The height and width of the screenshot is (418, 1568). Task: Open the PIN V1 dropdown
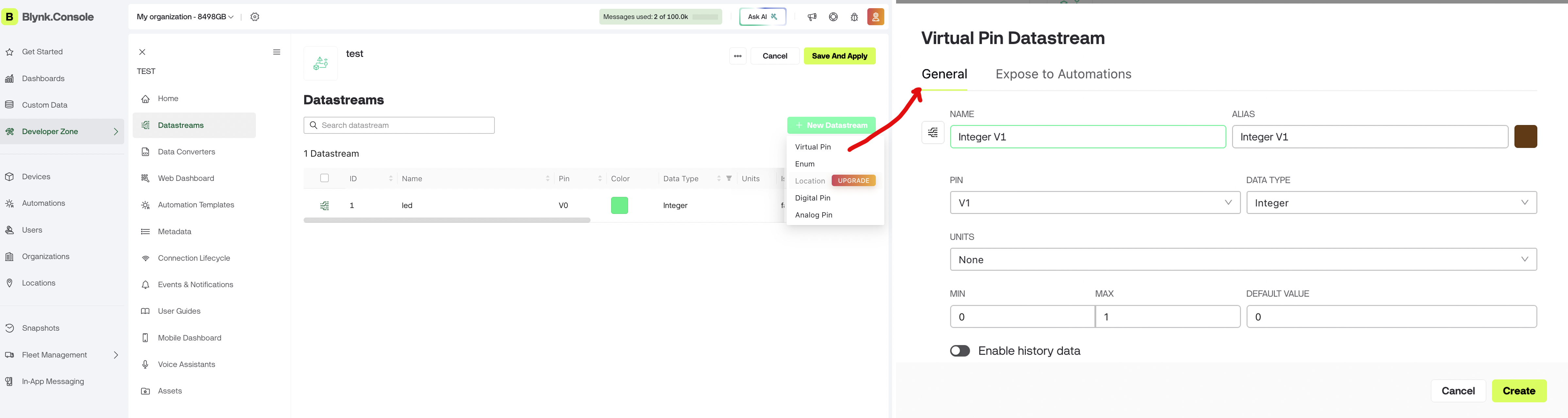(x=1094, y=203)
